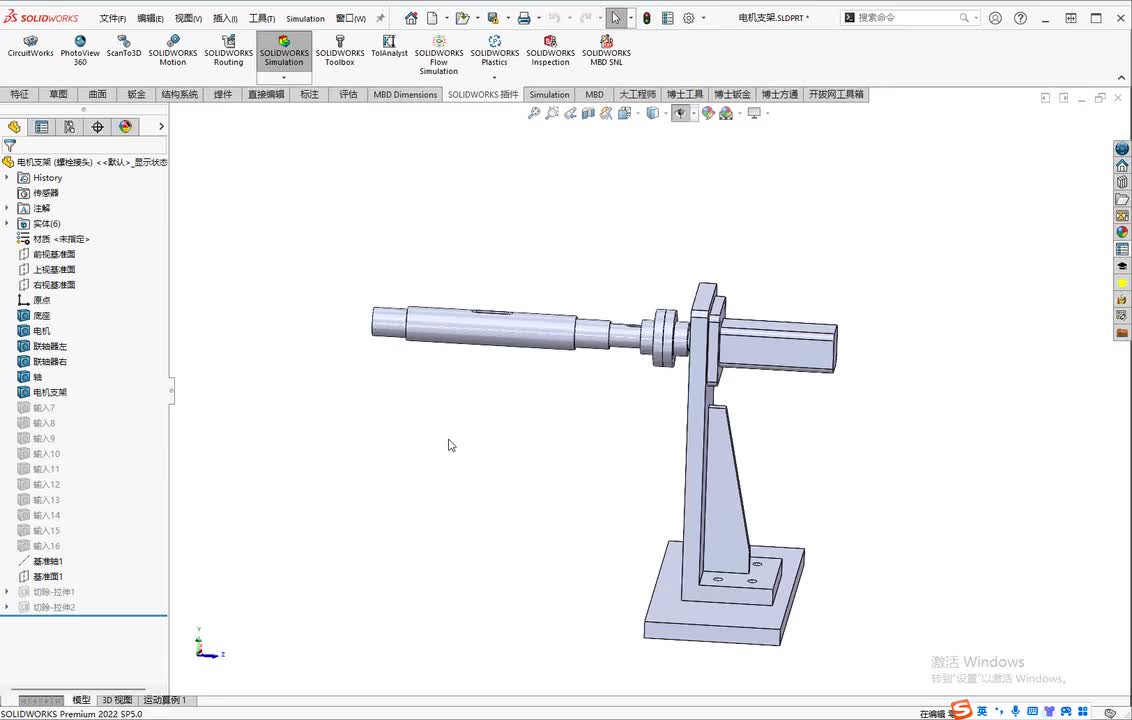The image size is (1132, 720).
Task: Activate SOLIDWORKS Routing add-in
Action: click(228, 51)
